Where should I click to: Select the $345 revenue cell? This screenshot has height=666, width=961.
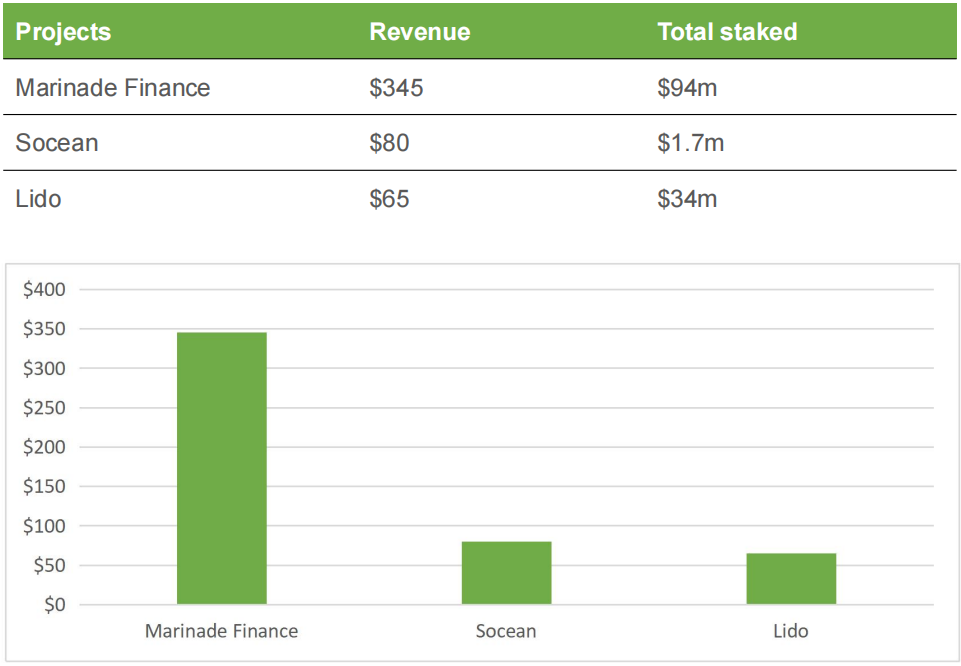pos(396,88)
